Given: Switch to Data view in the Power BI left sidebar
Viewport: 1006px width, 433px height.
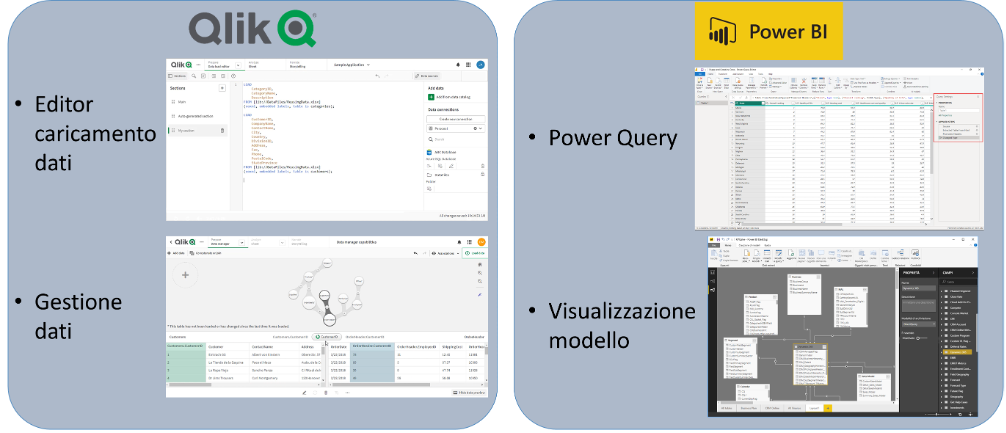Looking at the screenshot, I should [712, 281].
